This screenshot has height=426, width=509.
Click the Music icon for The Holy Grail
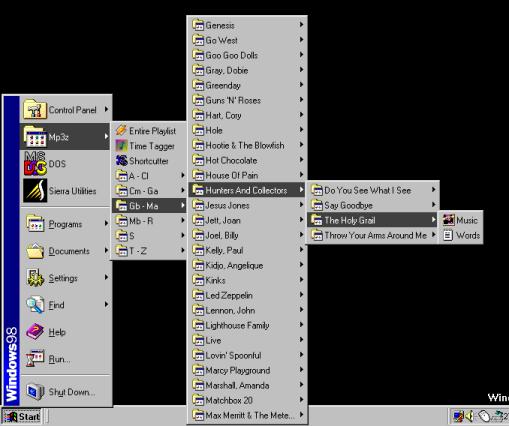448,220
